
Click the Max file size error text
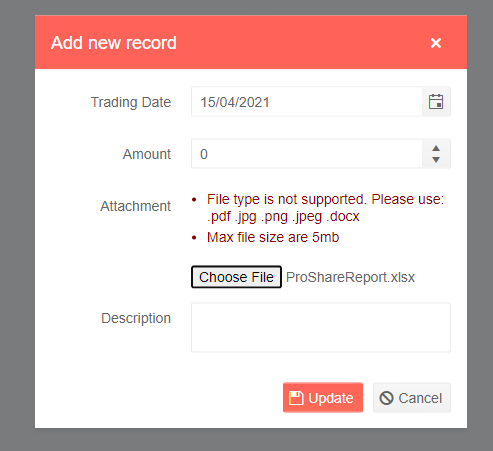pyautogui.click(x=273, y=237)
